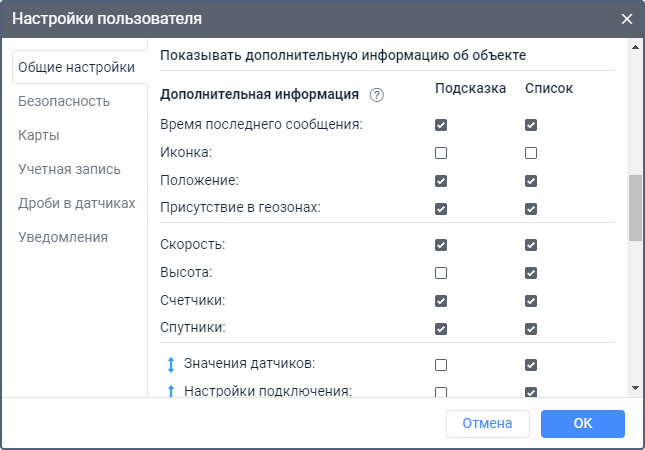Click the help icon beside Дополнительная информация

[377, 95]
